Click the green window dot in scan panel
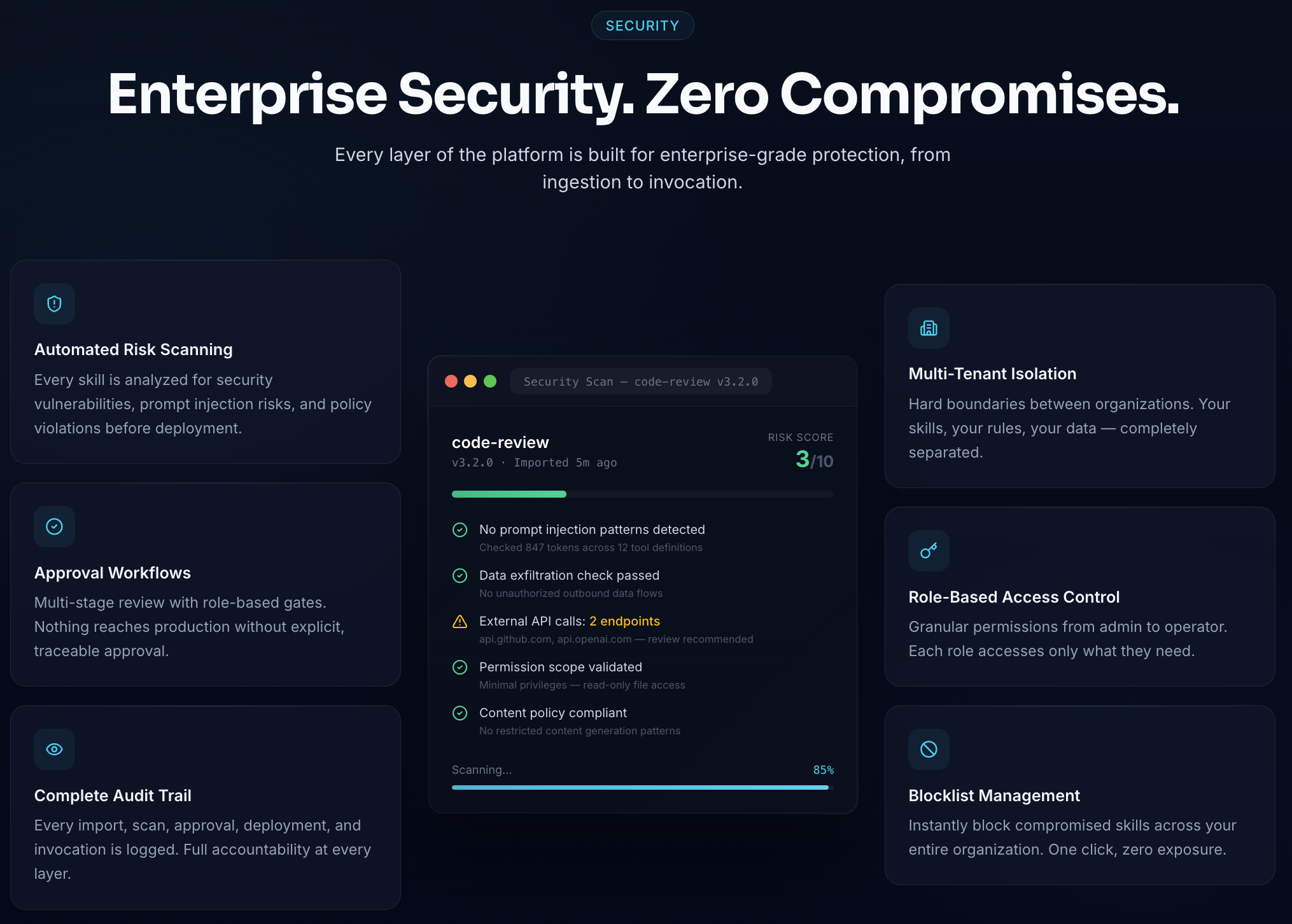1292x924 pixels. 490,381
